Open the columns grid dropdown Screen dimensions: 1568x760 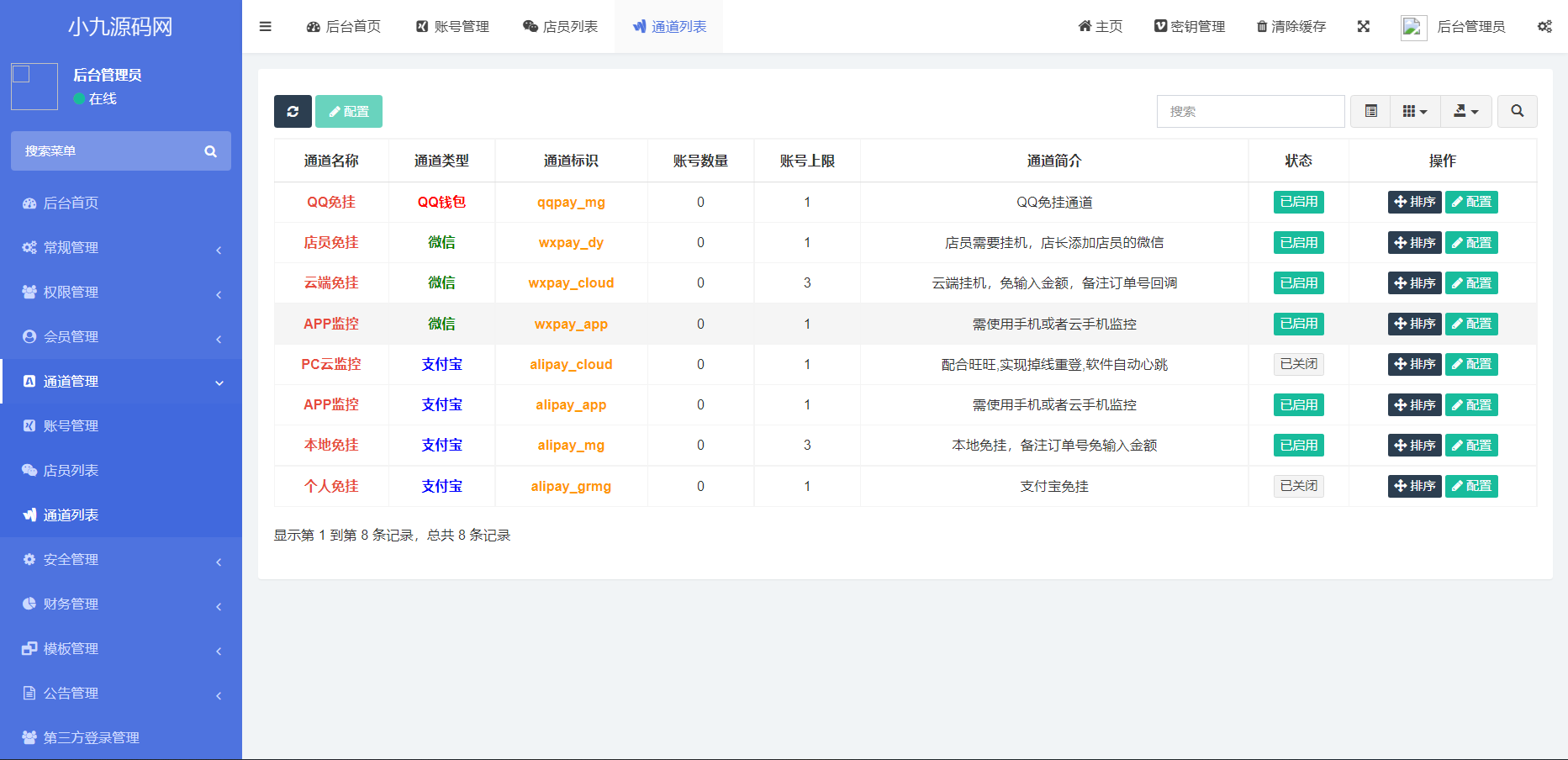click(1415, 111)
